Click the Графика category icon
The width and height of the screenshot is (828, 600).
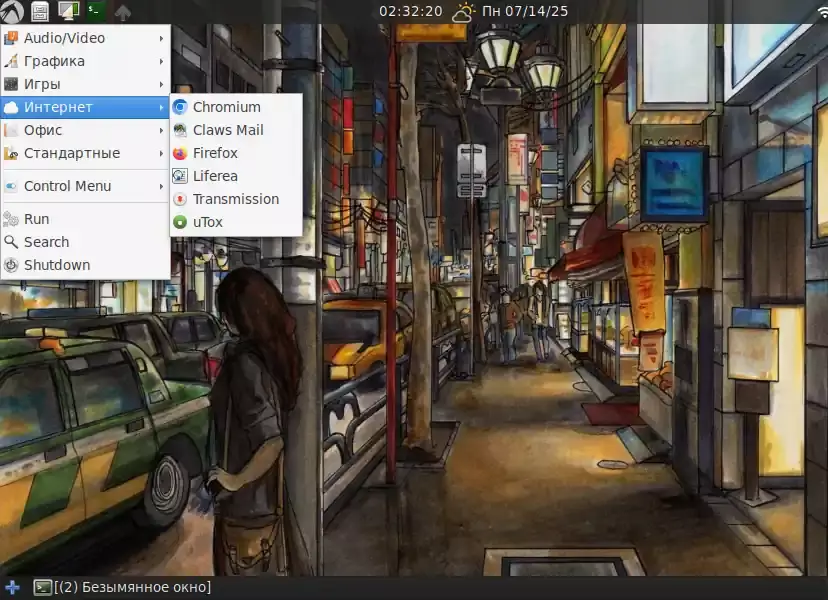tap(11, 61)
